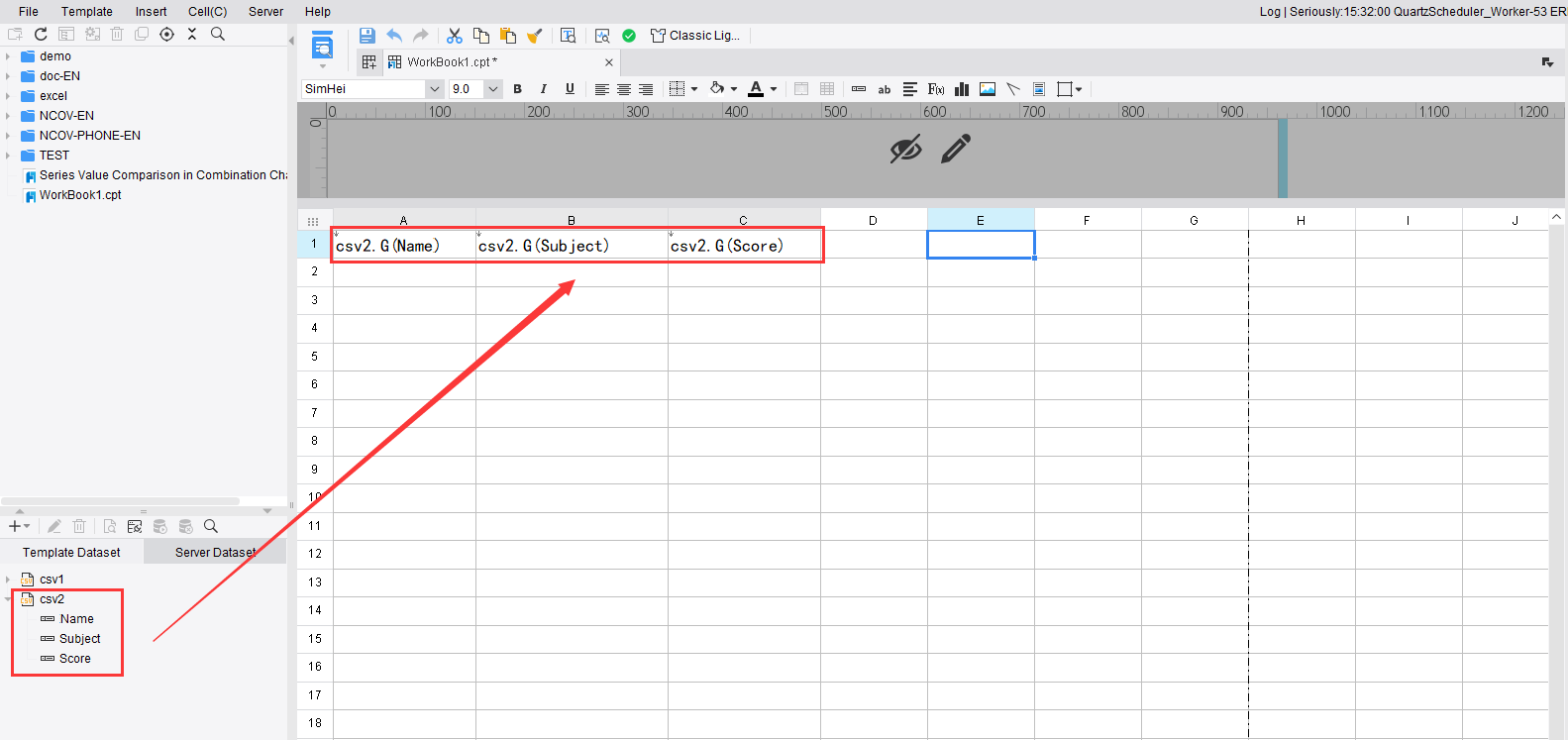The height and width of the screenshot is (740, 1568).
Task: Click the Save template icon
Action: point(366,36)
